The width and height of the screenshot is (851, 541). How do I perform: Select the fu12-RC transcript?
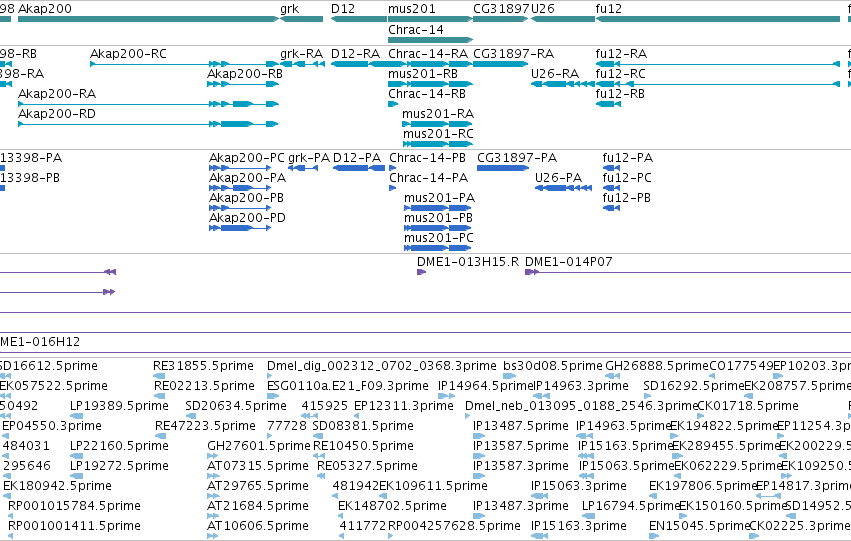[x=718, y=84]
